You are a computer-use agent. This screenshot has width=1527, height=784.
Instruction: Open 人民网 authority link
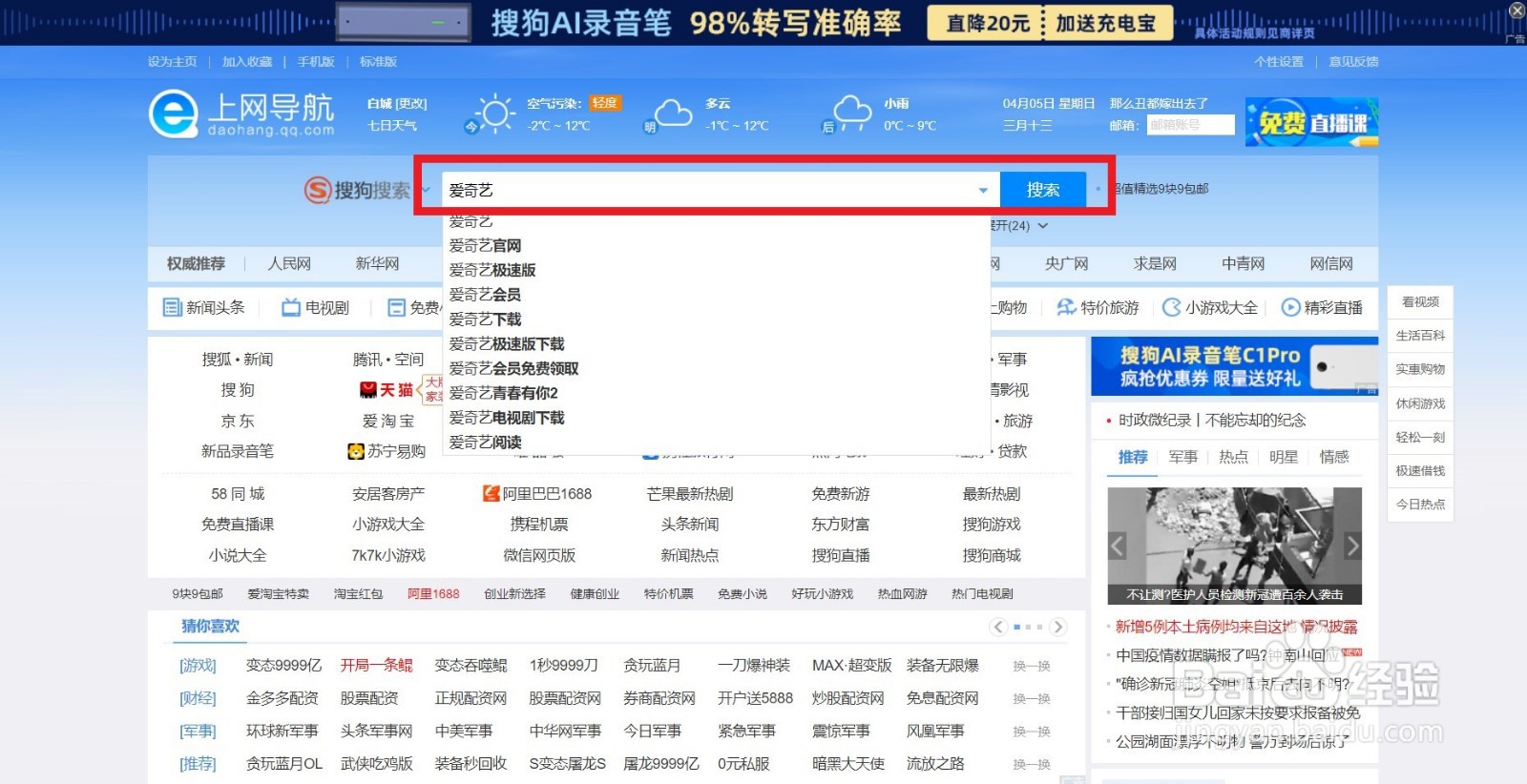click(x=289, y=263)
